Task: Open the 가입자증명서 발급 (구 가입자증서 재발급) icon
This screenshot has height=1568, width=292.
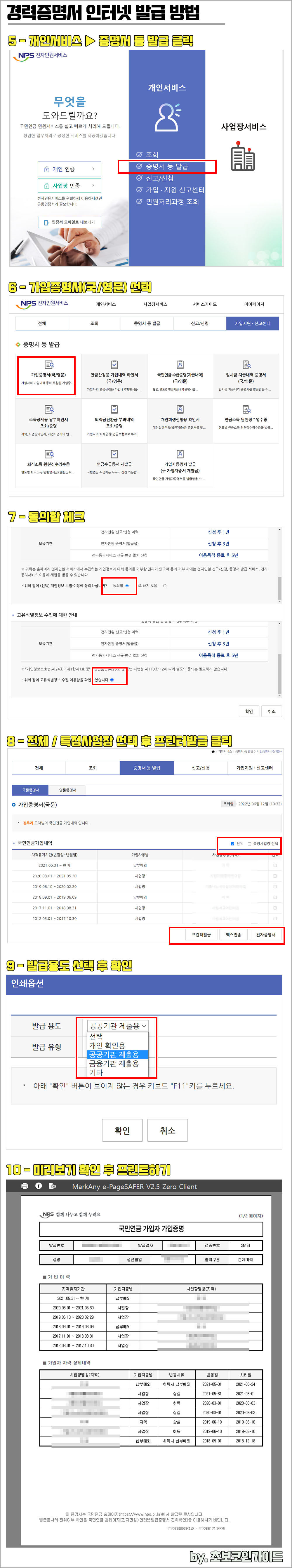Action: pos(180,454)
